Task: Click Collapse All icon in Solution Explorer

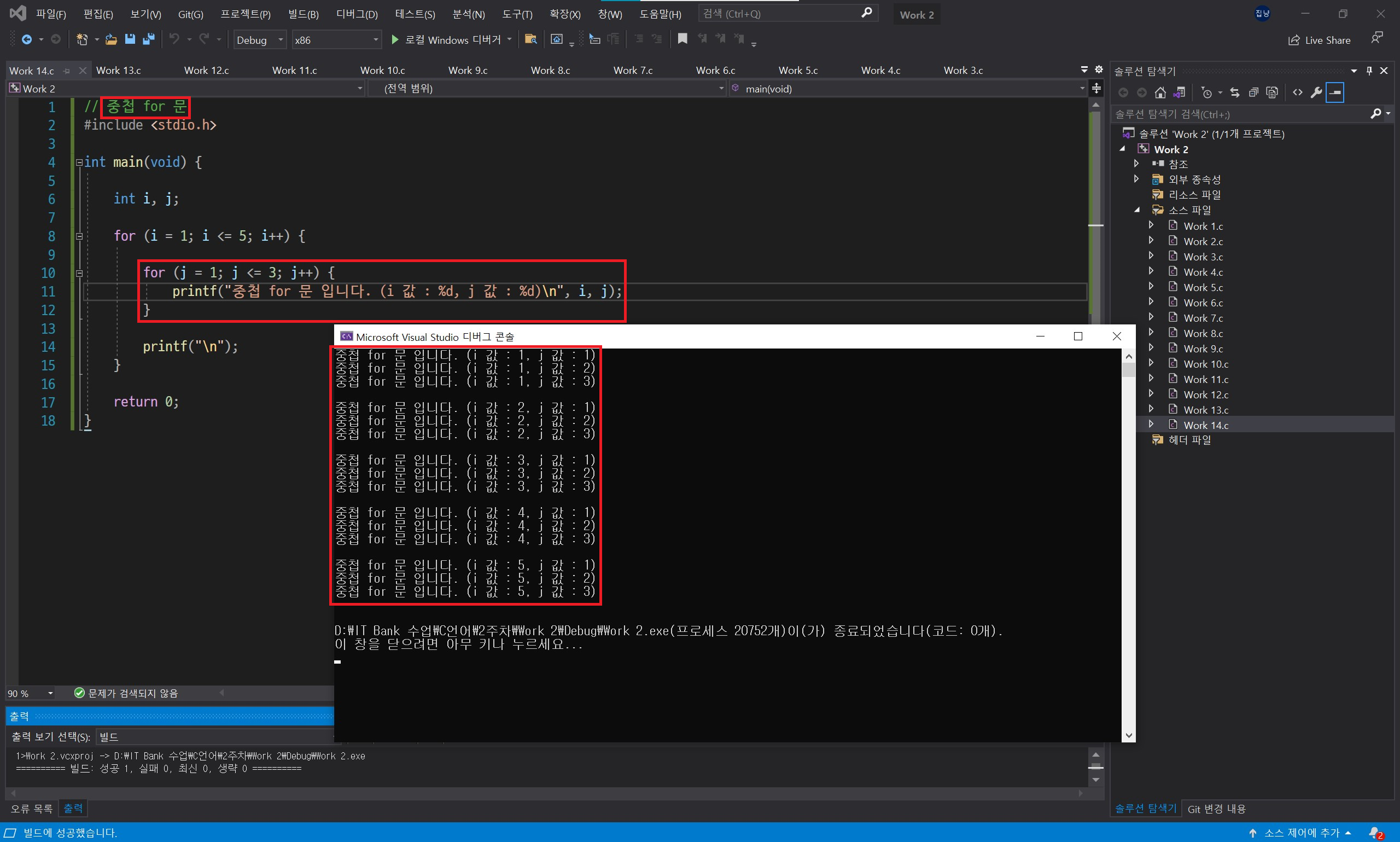Action: [x=1253, y=92]
